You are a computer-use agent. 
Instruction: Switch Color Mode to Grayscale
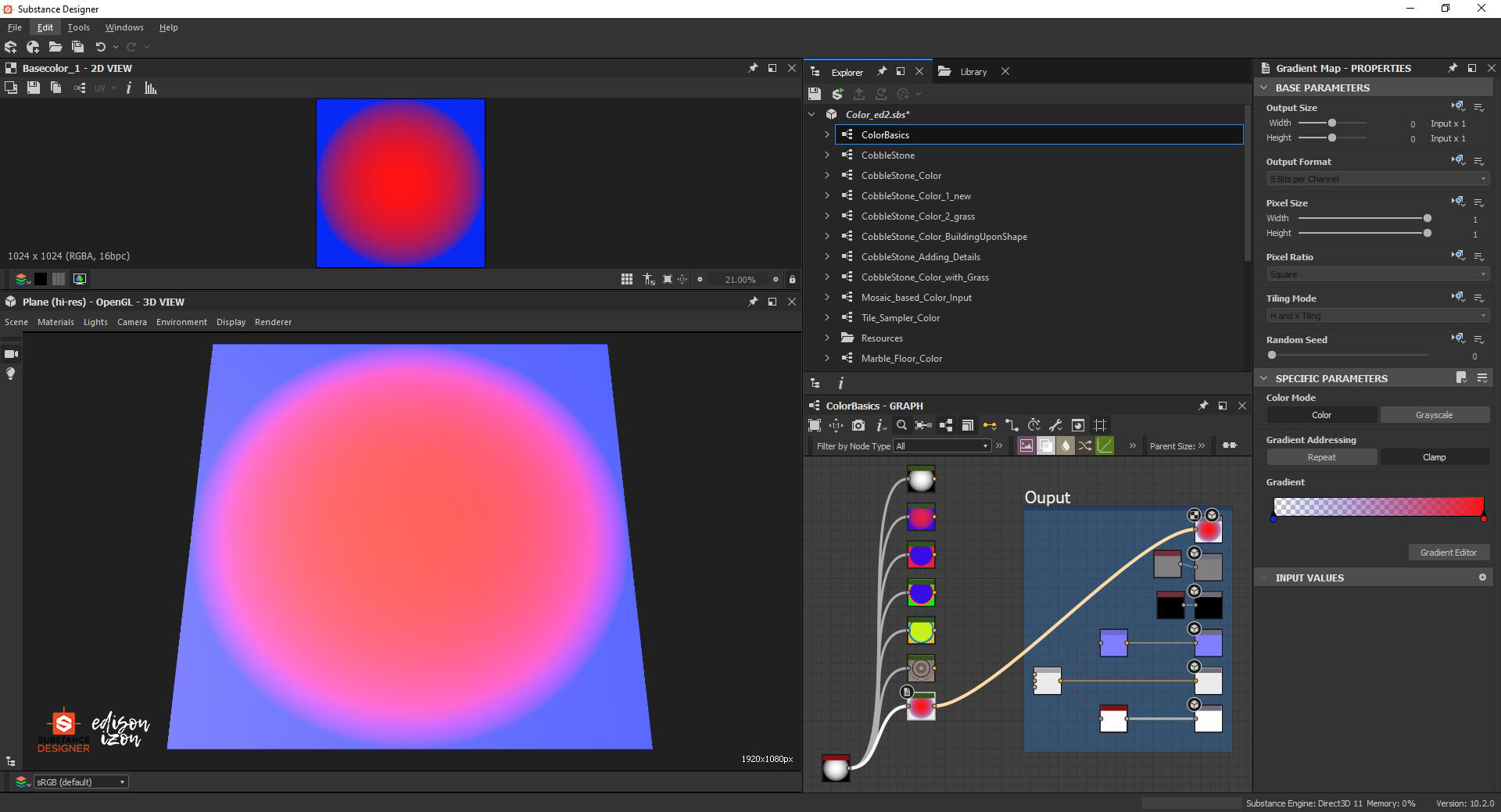point(1435,415)
